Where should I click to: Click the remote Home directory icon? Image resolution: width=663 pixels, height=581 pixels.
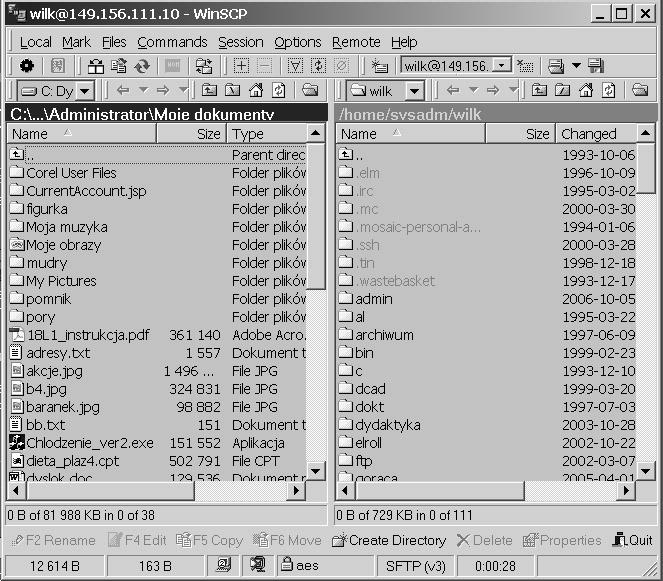tap(585, 90)
